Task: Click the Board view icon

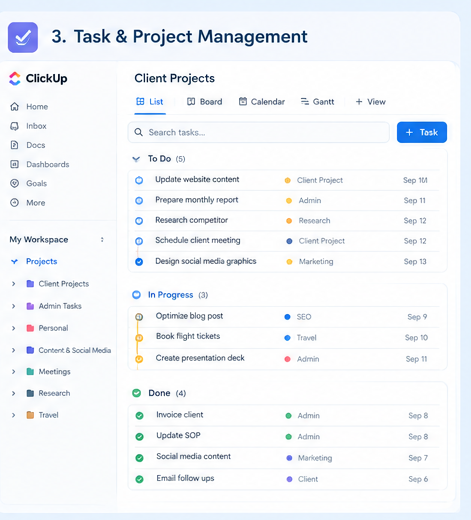Action: [191, 102]
